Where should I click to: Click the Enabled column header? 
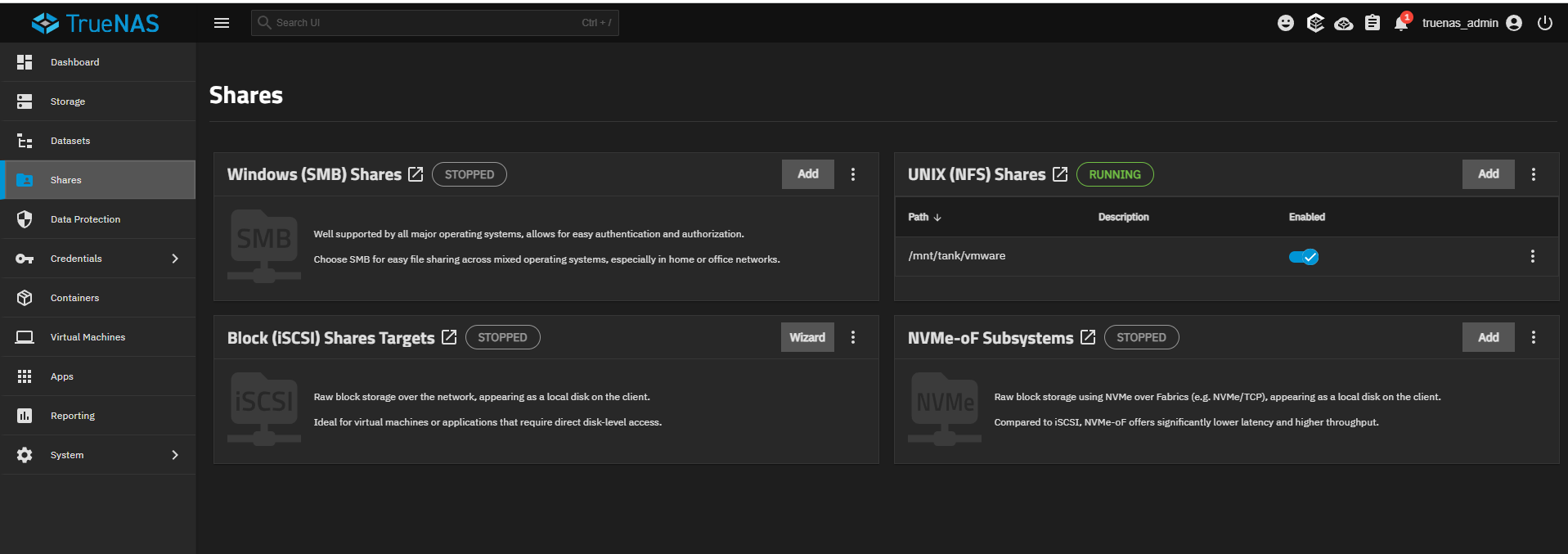[1307, 217]
